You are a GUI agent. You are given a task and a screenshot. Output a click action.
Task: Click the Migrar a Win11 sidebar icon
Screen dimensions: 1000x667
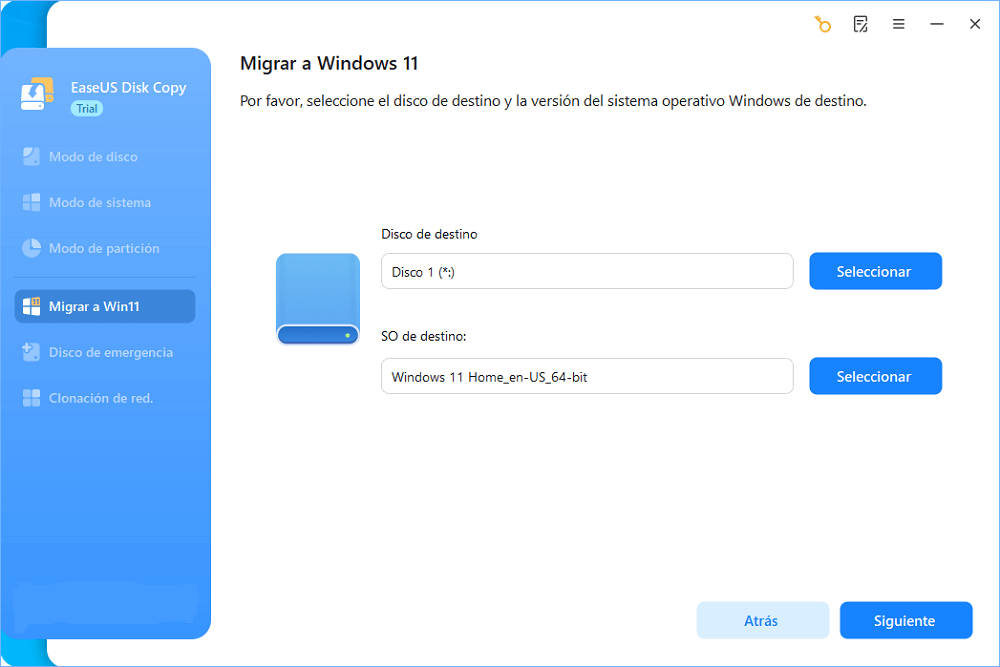pos(31,306)
